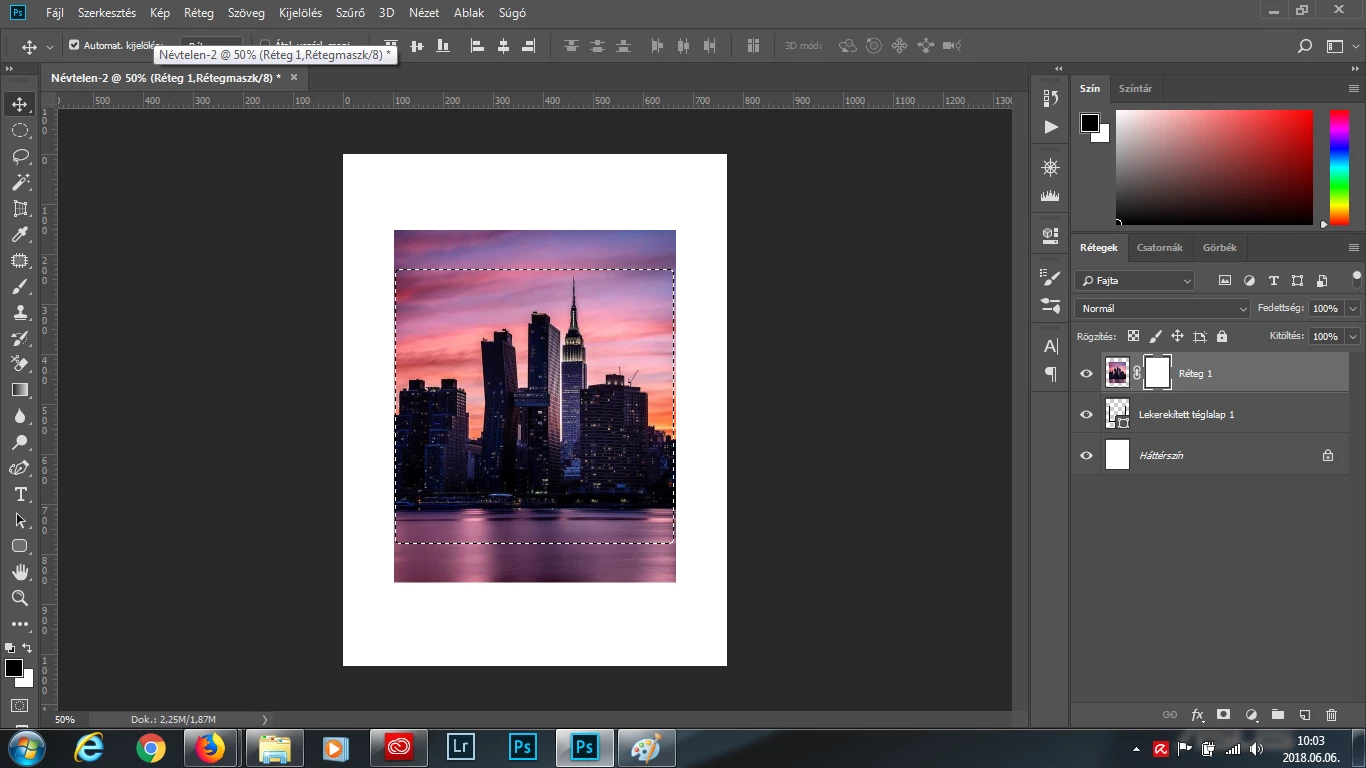Viewport: 1366px width, 768px height.
Task: Click the Add layer style fx icon
Action: [1197, 715]
